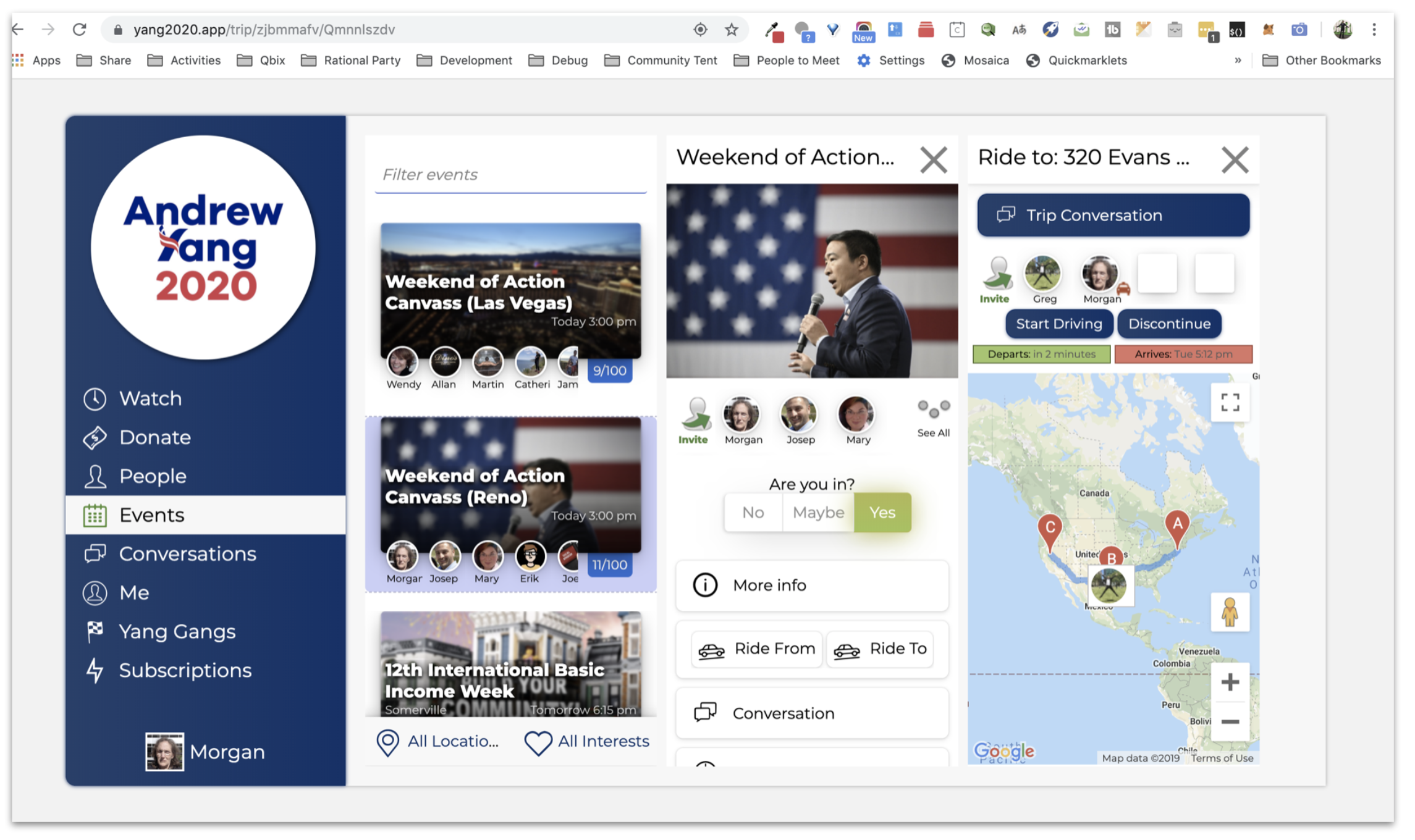Click the Street View pegman icon
The width and height of the screenshot is (1415, 840).
[x=1230, y=612]
